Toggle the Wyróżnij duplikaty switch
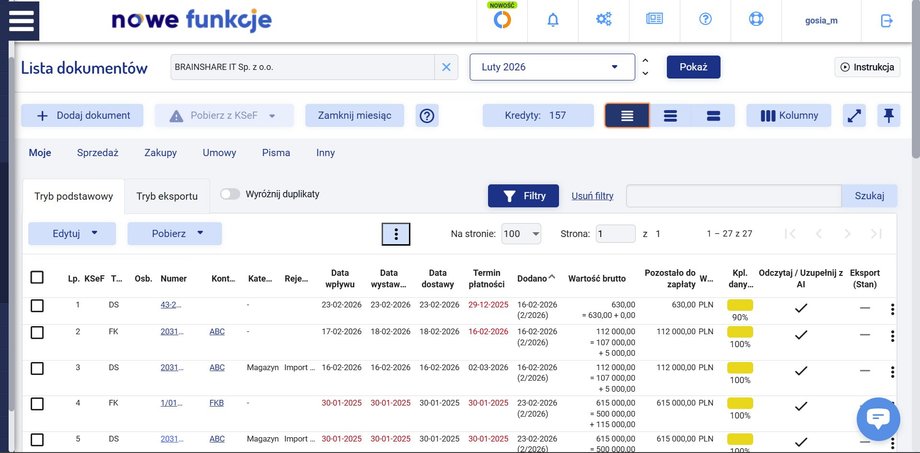This screenshot has width=920, height=453. tap(230, 194)
